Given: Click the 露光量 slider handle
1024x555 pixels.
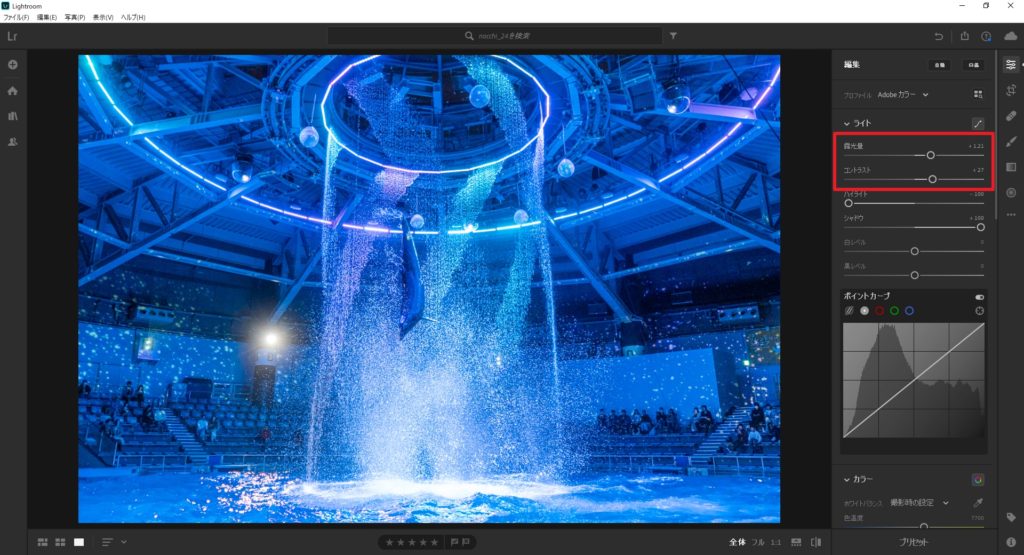Looking at the screenshot, I should coord(930,155).
